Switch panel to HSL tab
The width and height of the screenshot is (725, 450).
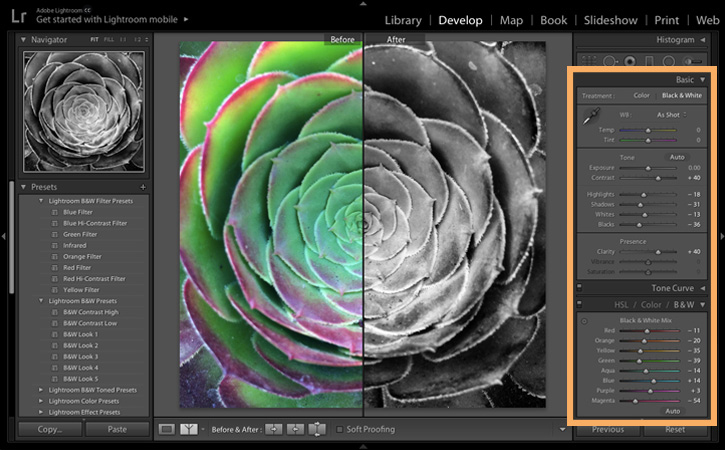tap(621, 305)
